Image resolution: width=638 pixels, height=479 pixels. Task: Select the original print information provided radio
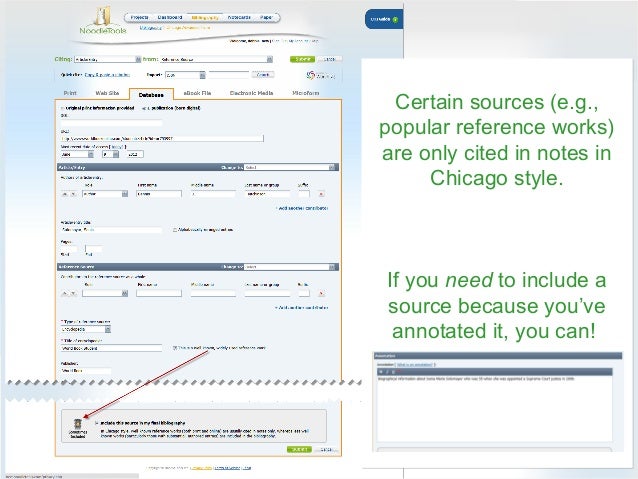pos(63,108)
